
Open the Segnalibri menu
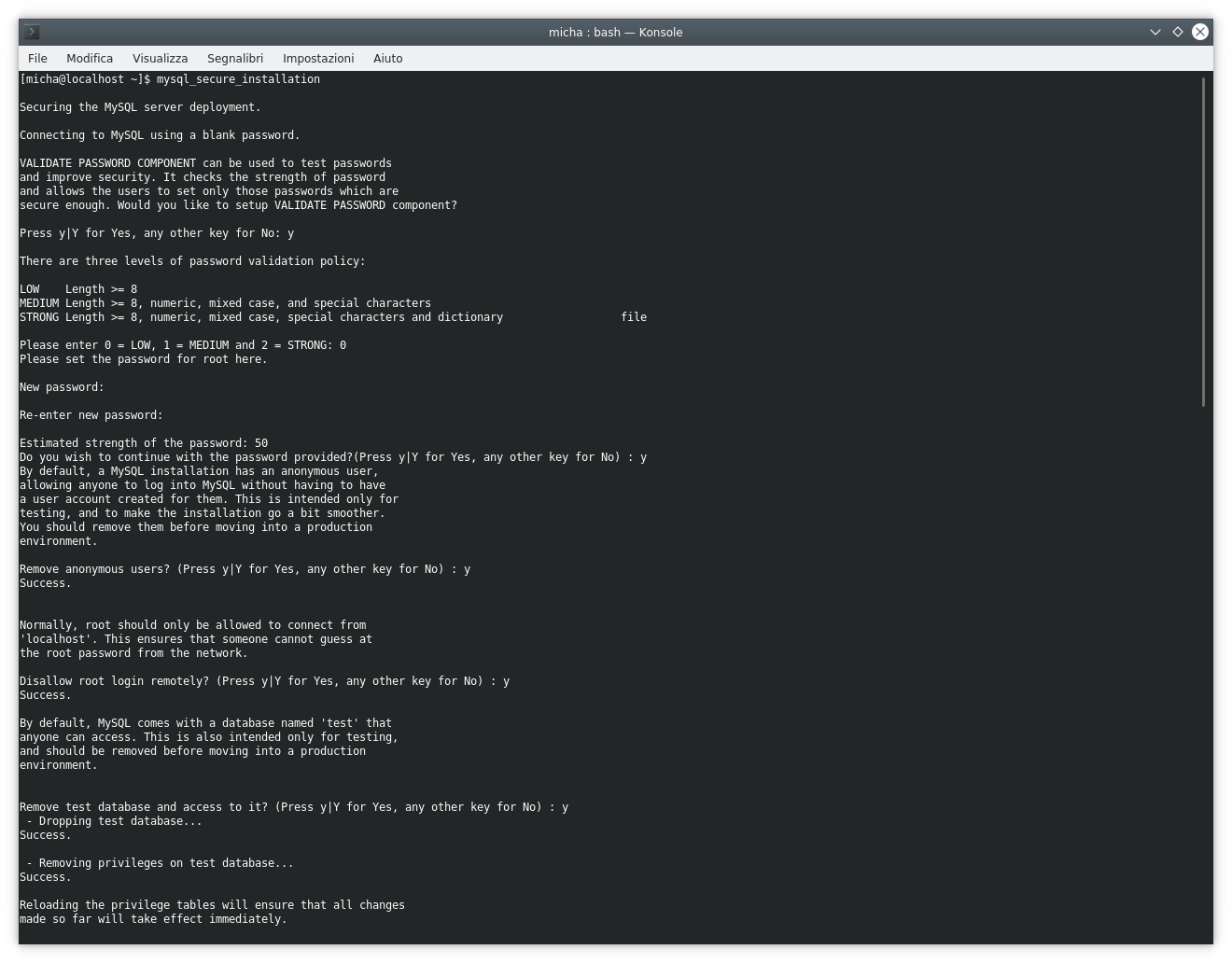tap(235, 58)
